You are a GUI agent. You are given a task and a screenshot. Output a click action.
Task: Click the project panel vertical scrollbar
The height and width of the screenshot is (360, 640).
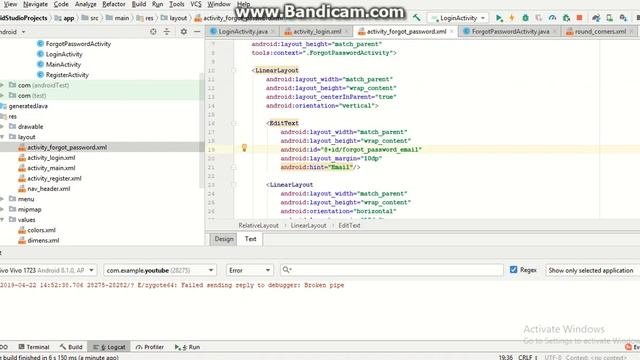[x=202, y=131]
